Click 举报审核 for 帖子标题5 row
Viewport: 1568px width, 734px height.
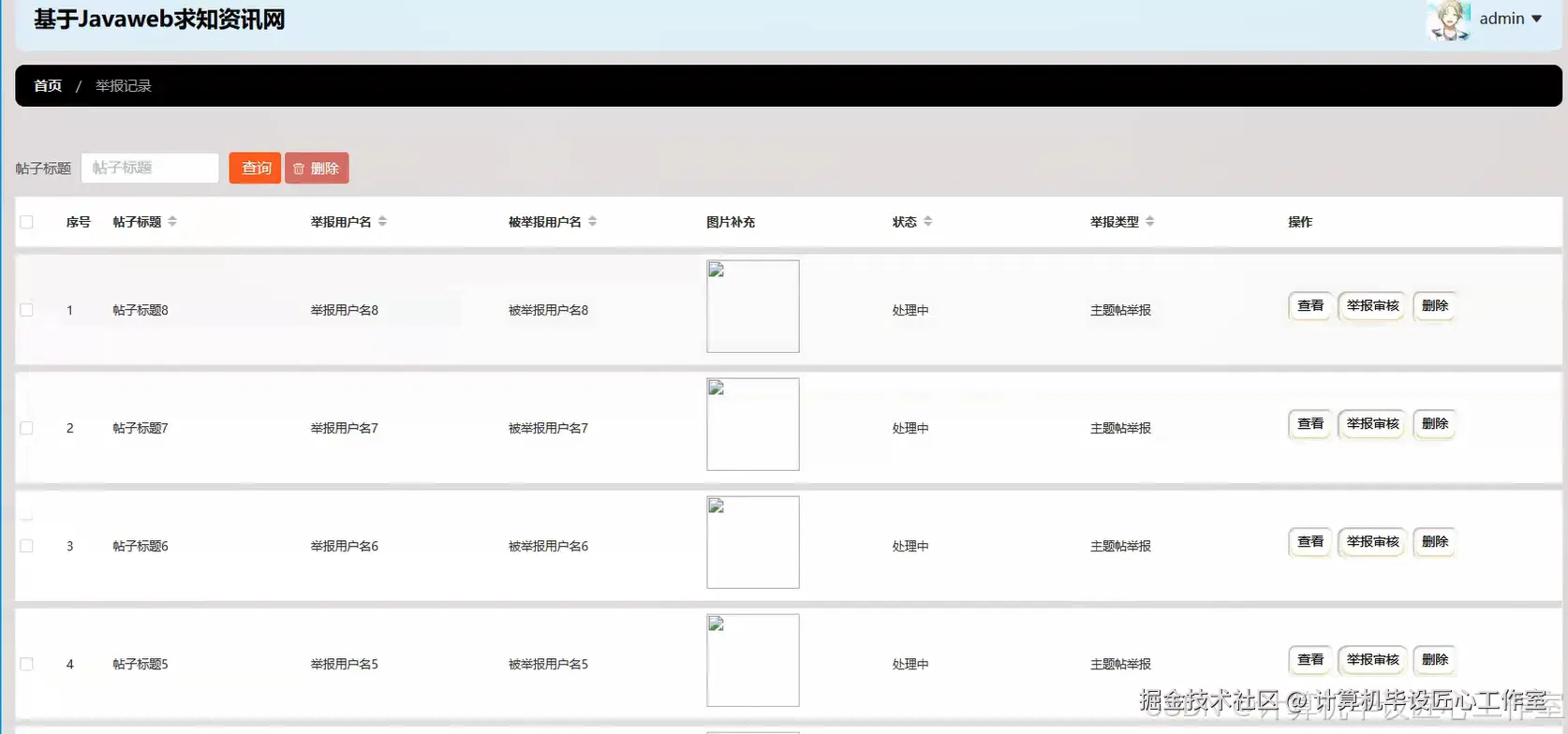click(x=1372, y=660)
